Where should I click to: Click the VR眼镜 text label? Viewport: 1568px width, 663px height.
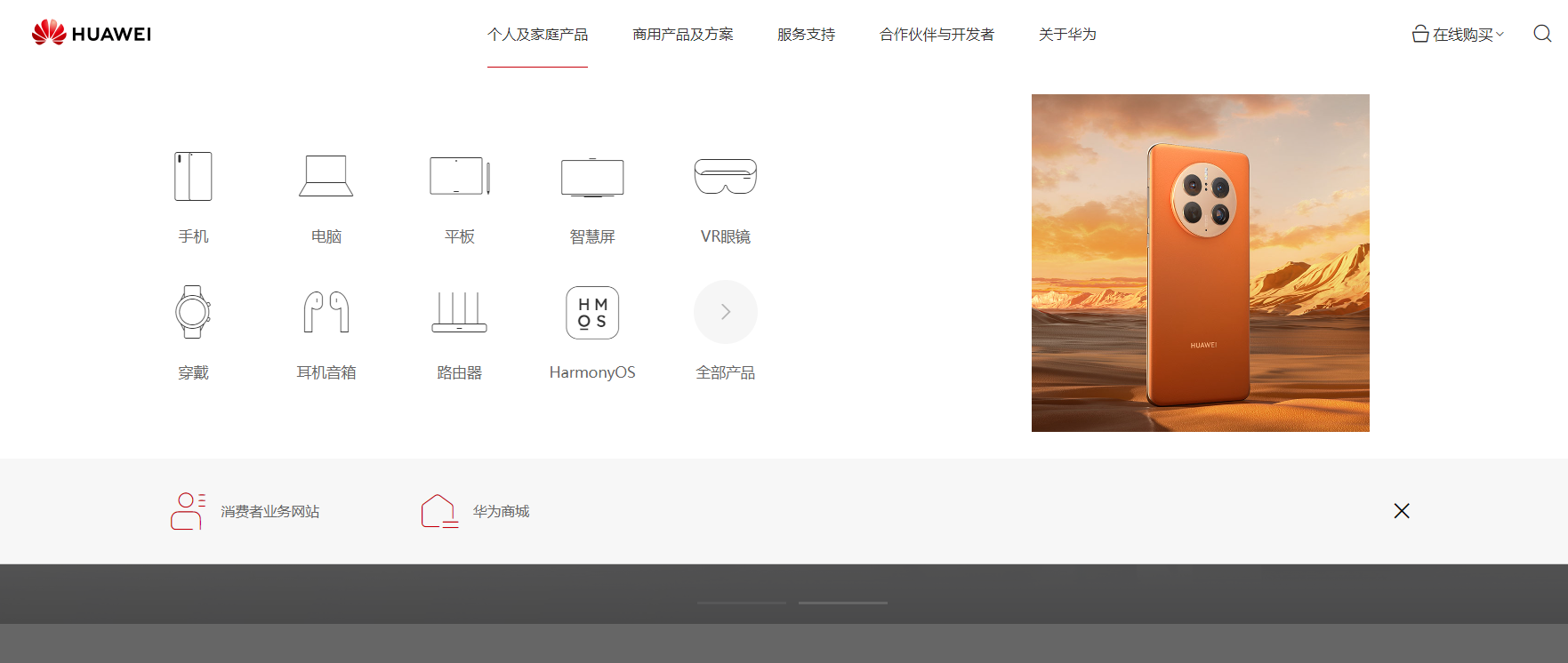[726, 236]
